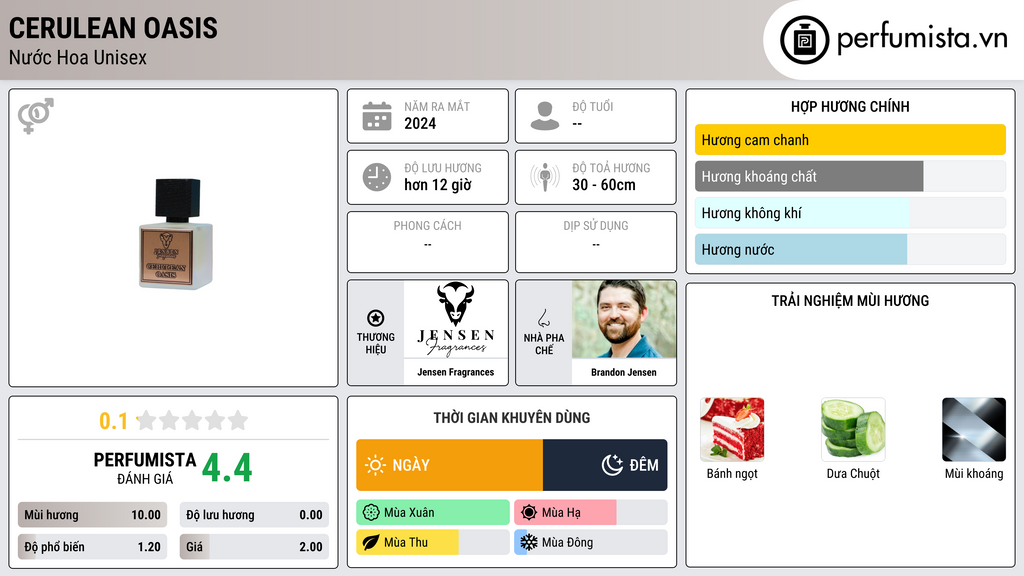Click the sun icon beside Mùa Hạ

(x=529, y=513)
